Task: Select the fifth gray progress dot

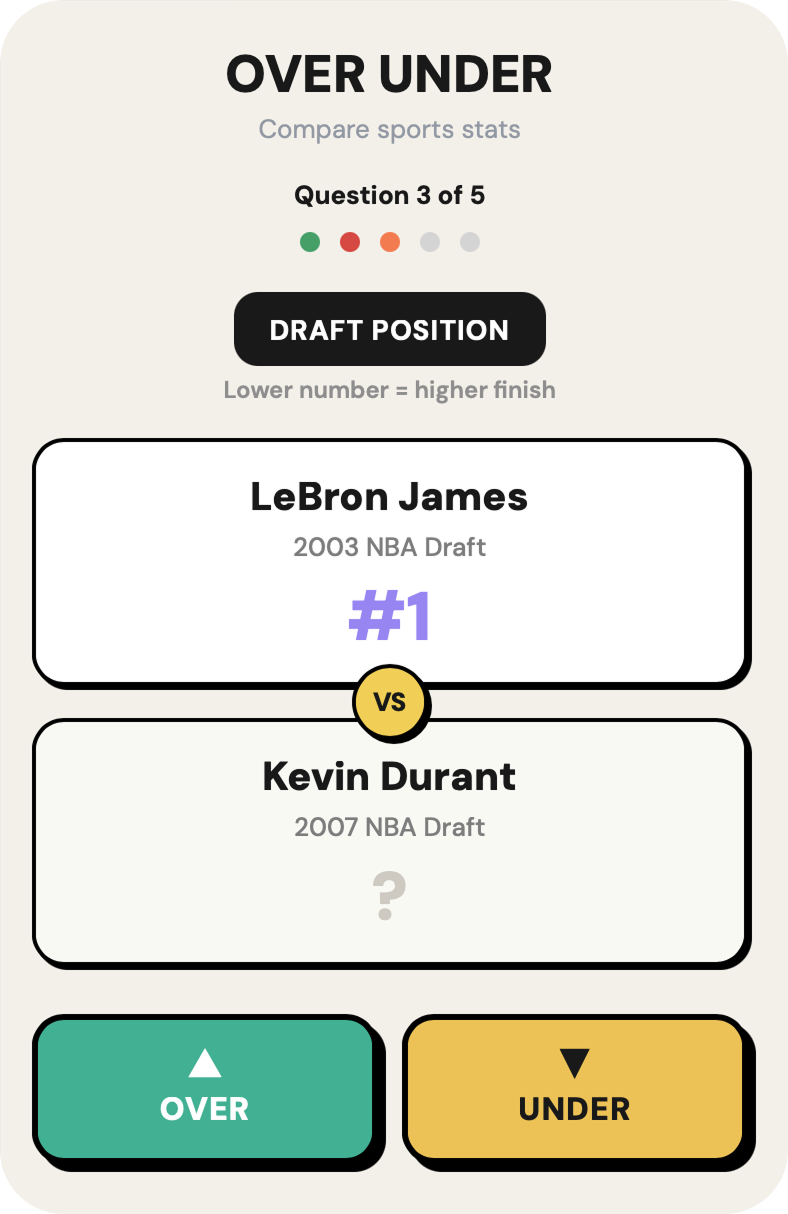Action: (x=470, y=242)
